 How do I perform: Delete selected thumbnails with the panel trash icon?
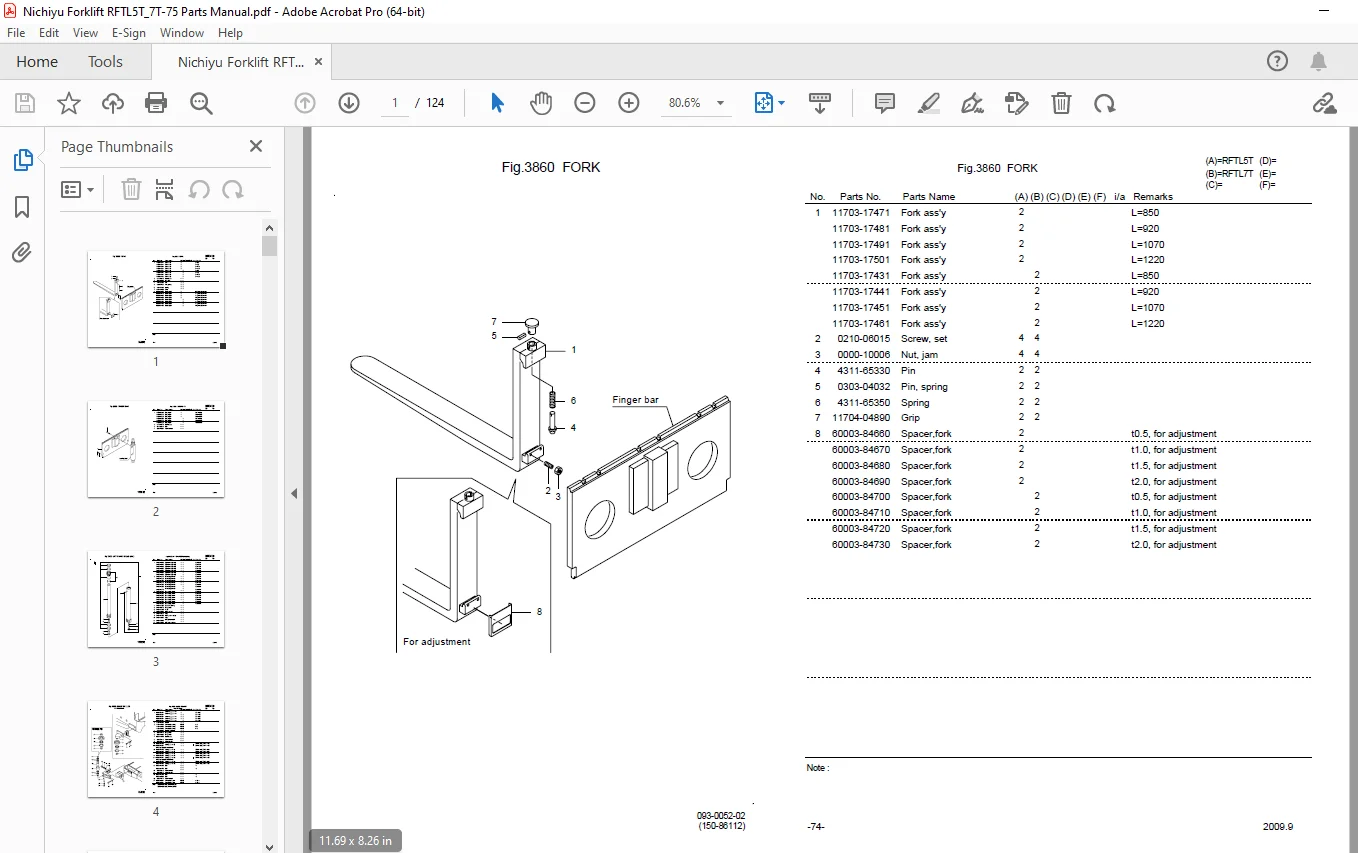tap(131, 189)
